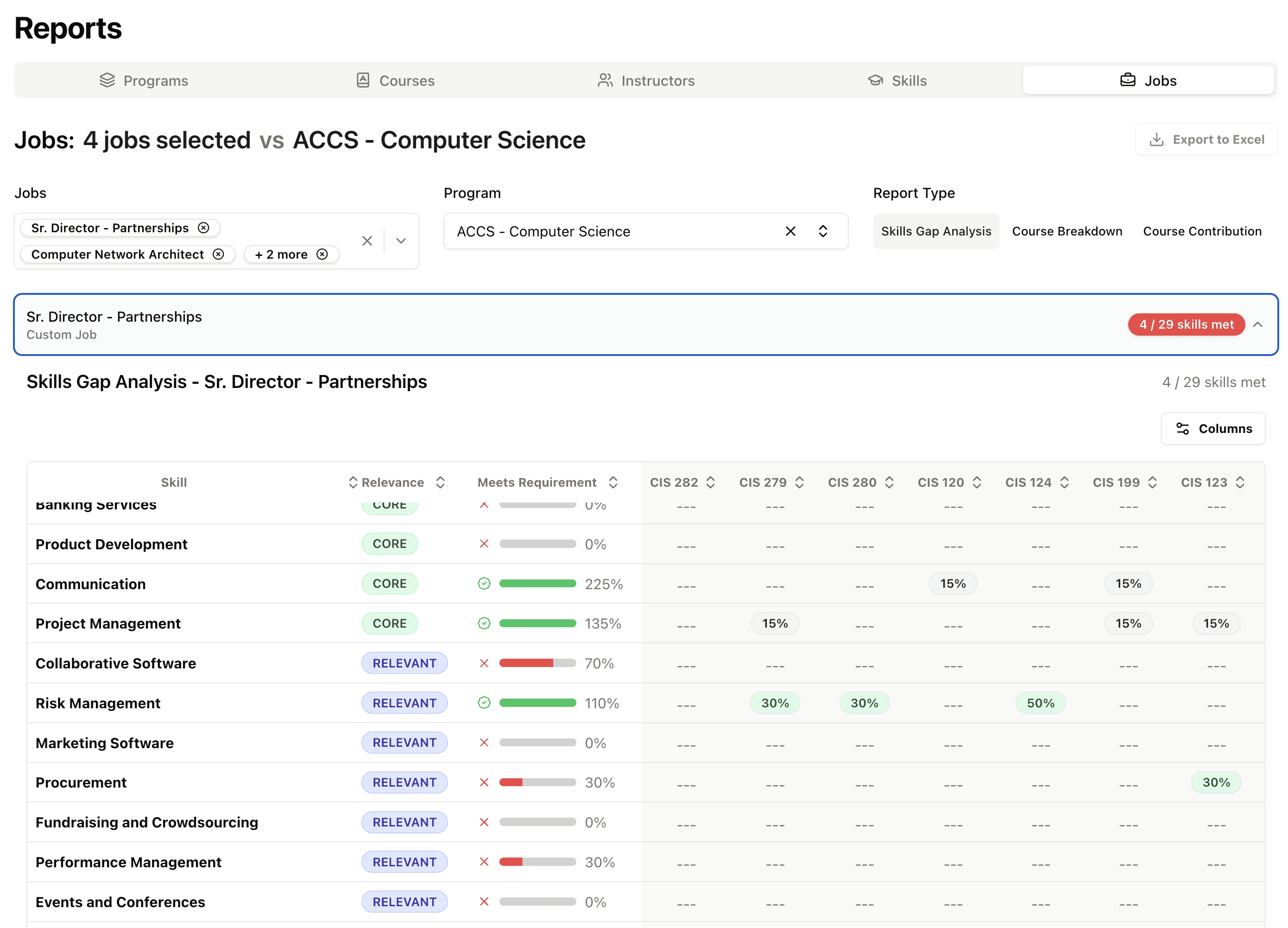This screenshot has width=1288, height=928.
Task: Click the CIS 279 15% pill for Project Management
Action: point(775,623)
